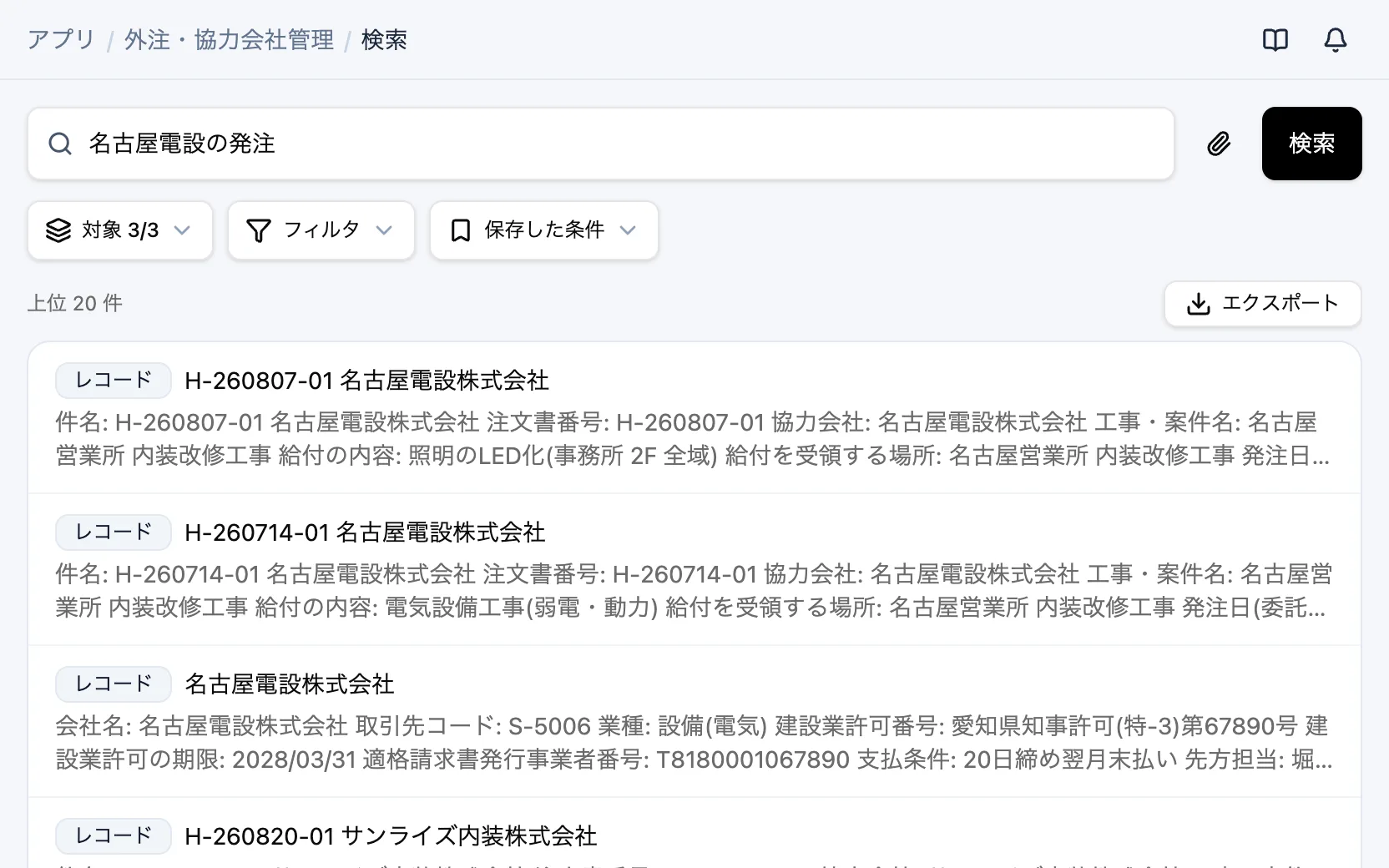Image resolution: width=1389 pixels, height=868 pixels.
Task: Click the 上位 20 件 result count
Action: point(75,303)
